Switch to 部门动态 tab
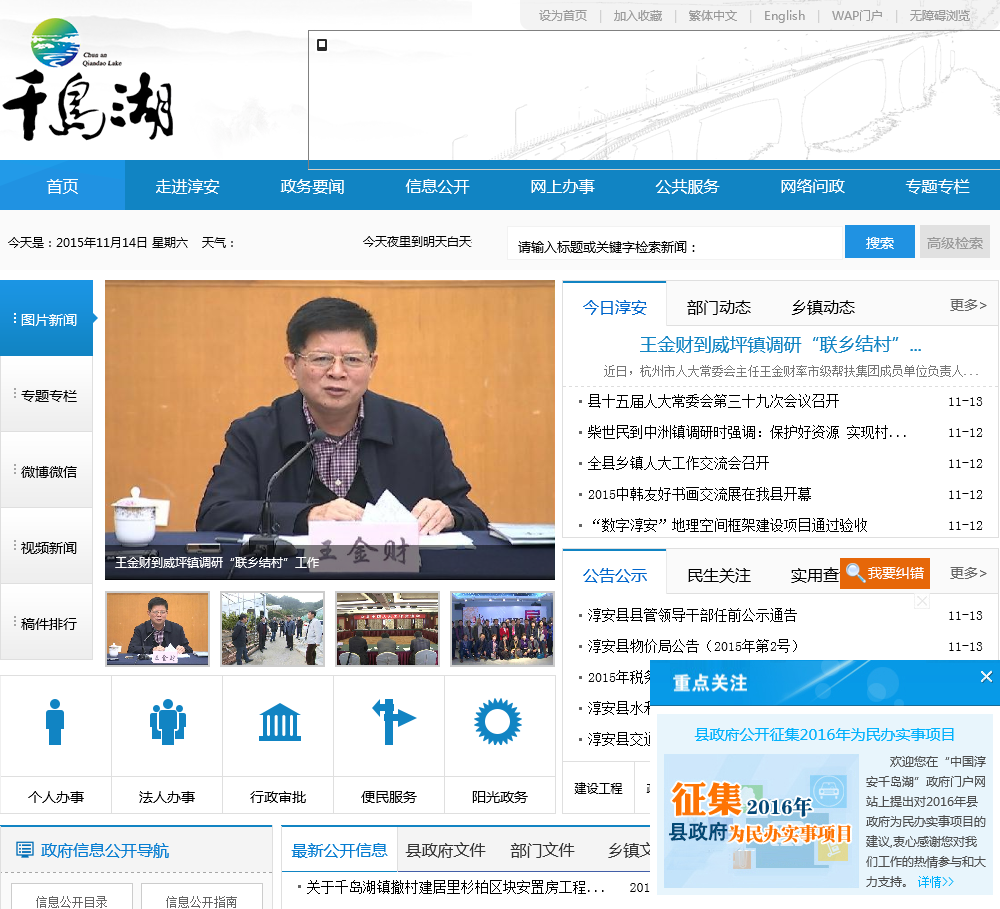This screenshot has width=1000, height=909. (x=719, y=307)
